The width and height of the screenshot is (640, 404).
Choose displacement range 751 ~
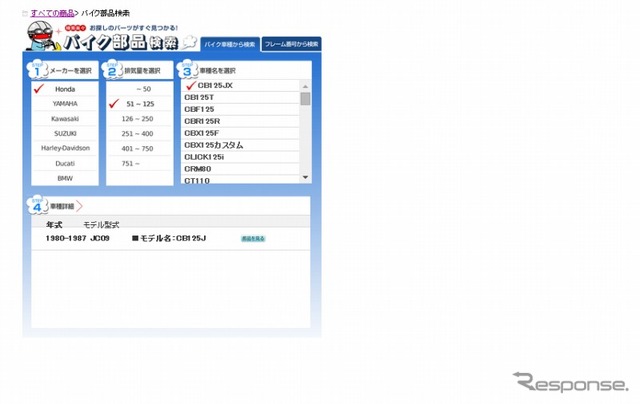(140, 163)
